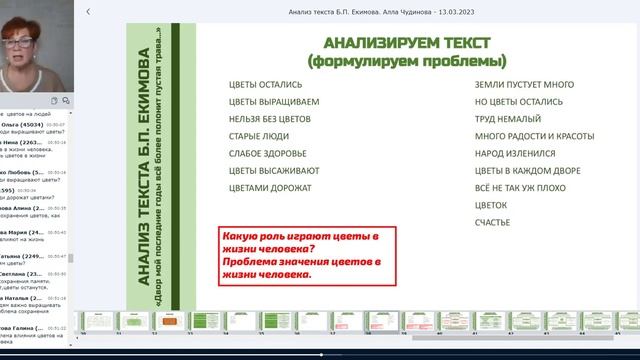Open chat message from Ольга (45034)
The image size is (640, 360).
pyautogui.click(x=33, y=128)
